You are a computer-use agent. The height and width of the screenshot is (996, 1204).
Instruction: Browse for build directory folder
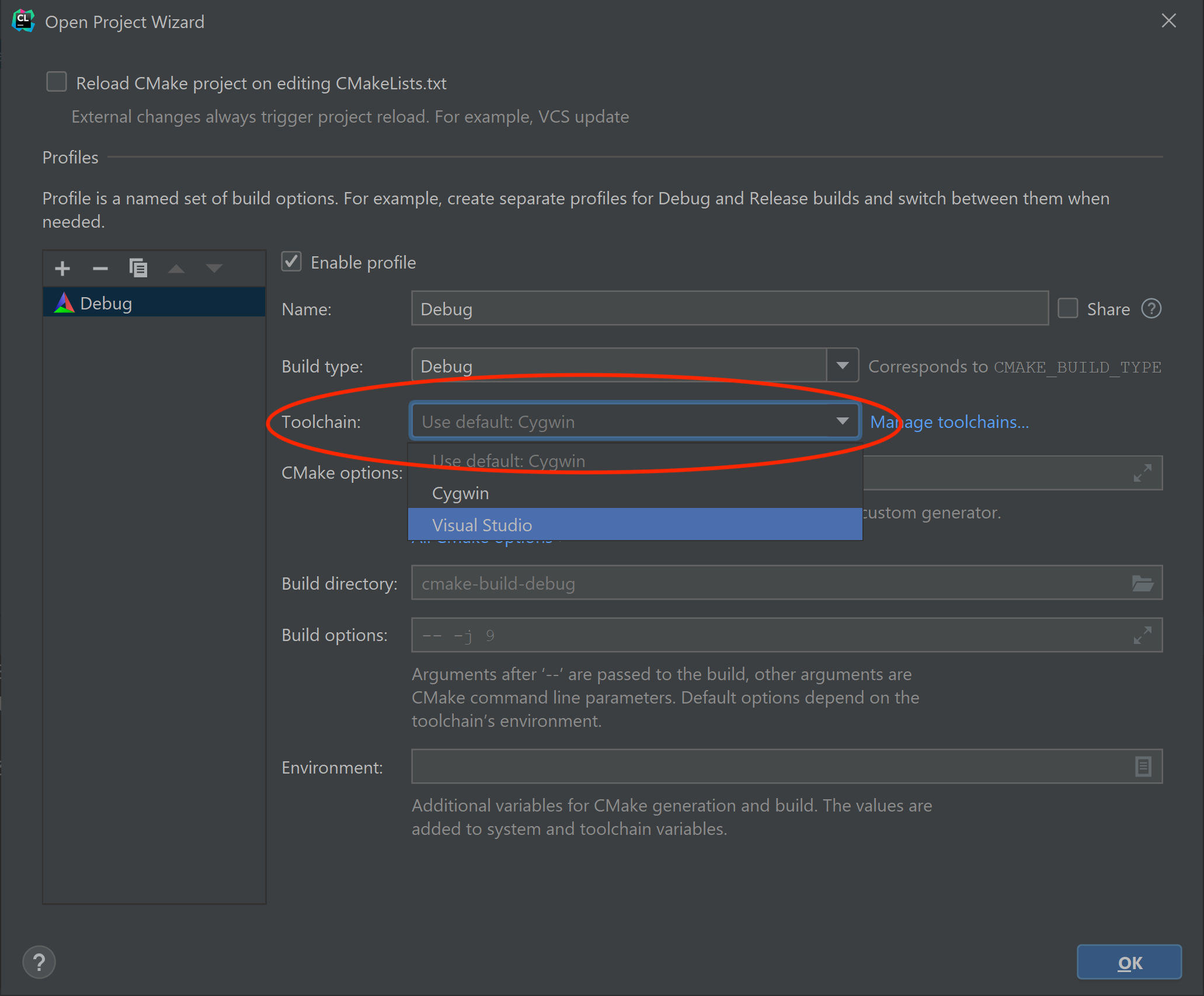click(1143, 583)
